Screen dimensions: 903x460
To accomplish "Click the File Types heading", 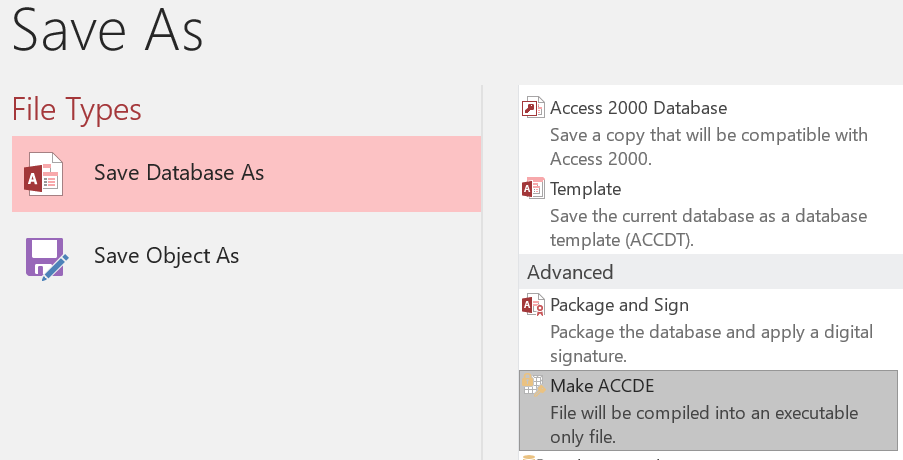I will click(77, 110).
